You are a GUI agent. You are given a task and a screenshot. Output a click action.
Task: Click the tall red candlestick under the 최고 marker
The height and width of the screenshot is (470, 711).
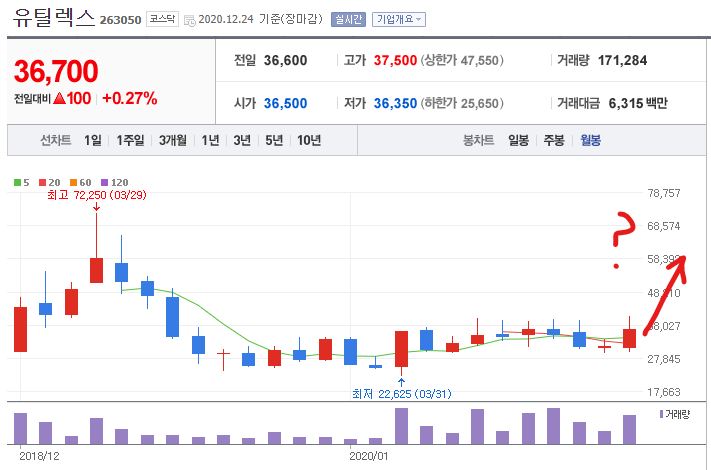click(97, 271)
